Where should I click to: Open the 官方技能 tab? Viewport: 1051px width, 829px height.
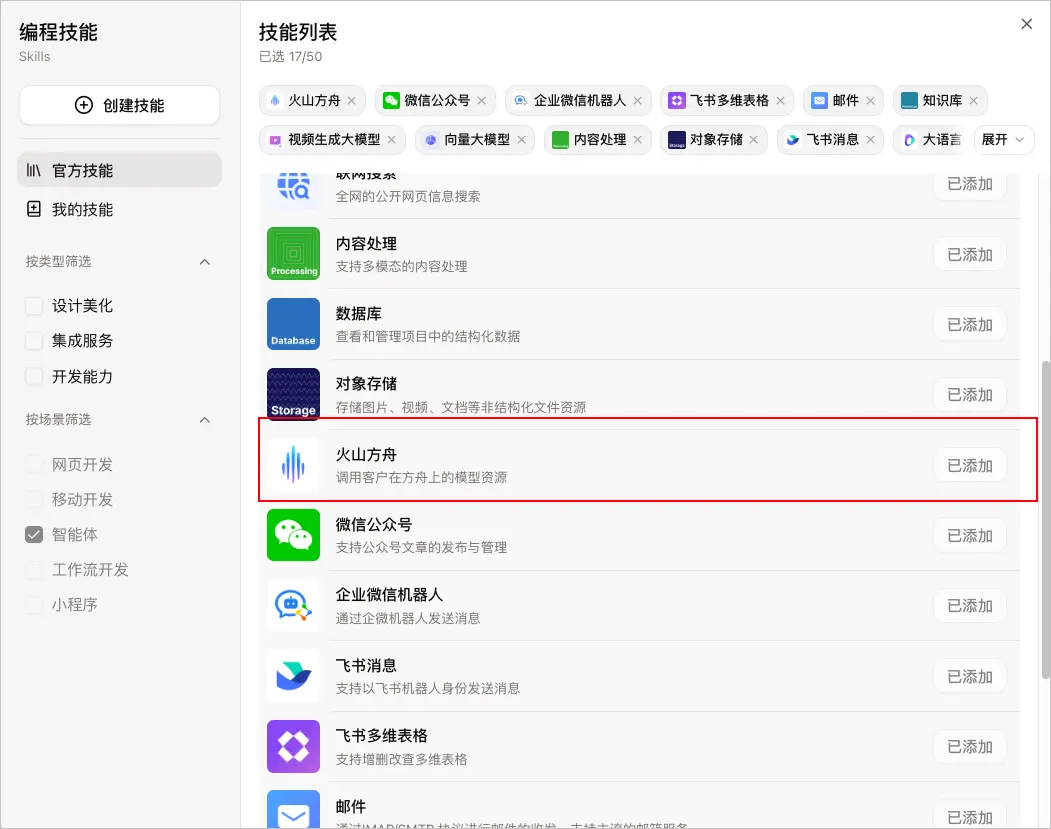[x=119, y=170]
